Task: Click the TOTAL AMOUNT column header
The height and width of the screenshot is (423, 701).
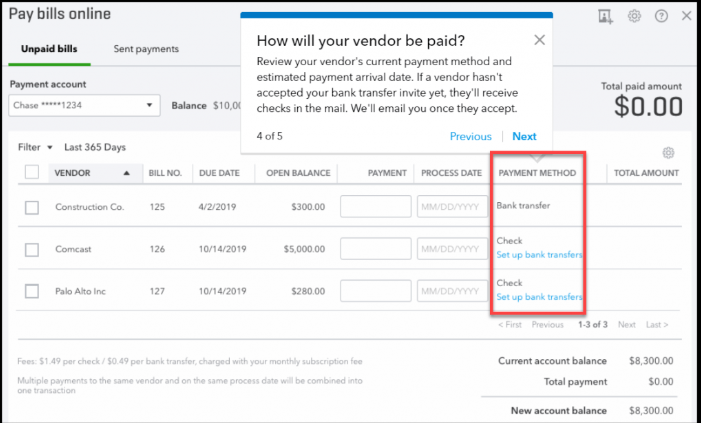Action: (646, 173)
